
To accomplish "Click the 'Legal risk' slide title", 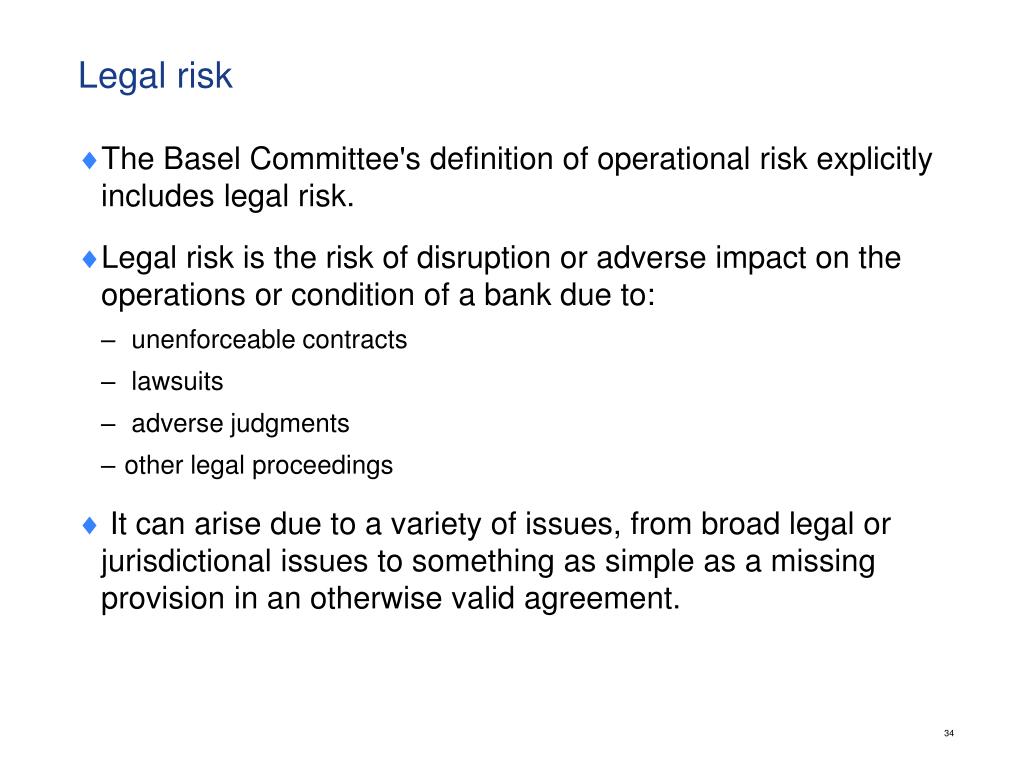I will [155, 77].
